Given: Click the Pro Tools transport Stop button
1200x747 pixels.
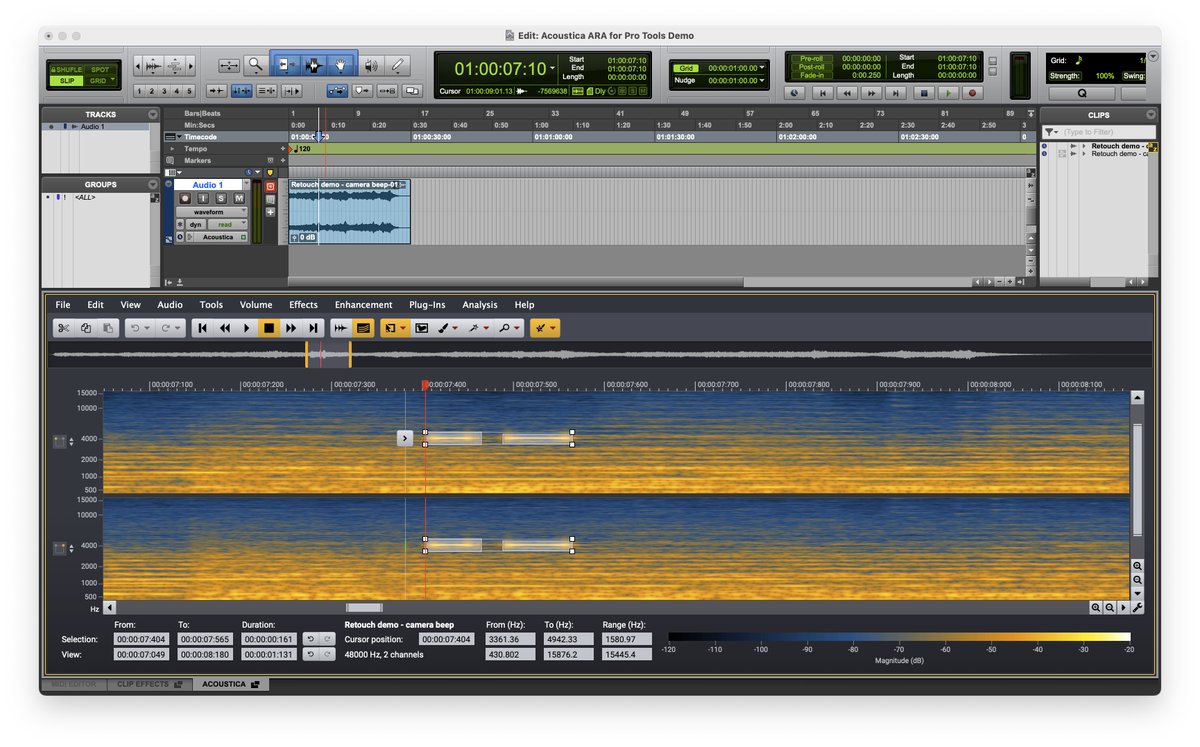Looking at the screenshot, I should [924, 92].
